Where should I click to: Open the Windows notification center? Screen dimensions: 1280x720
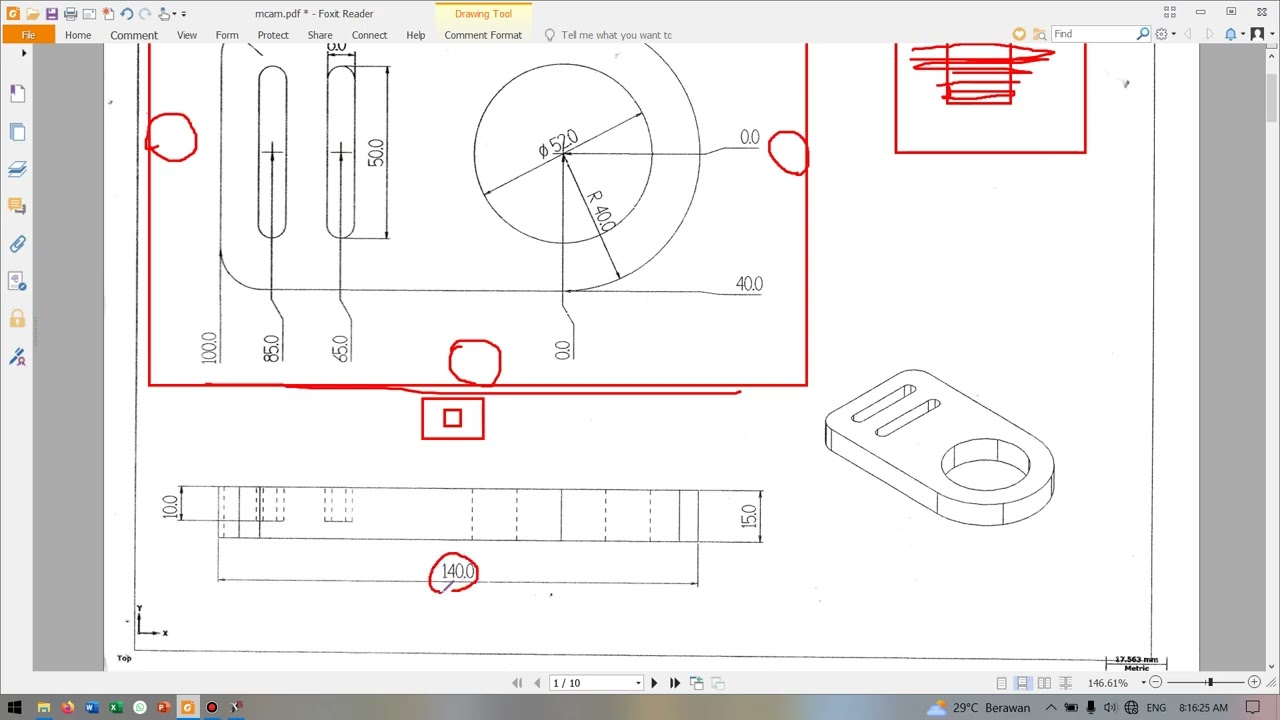(x=1252, y=707)
